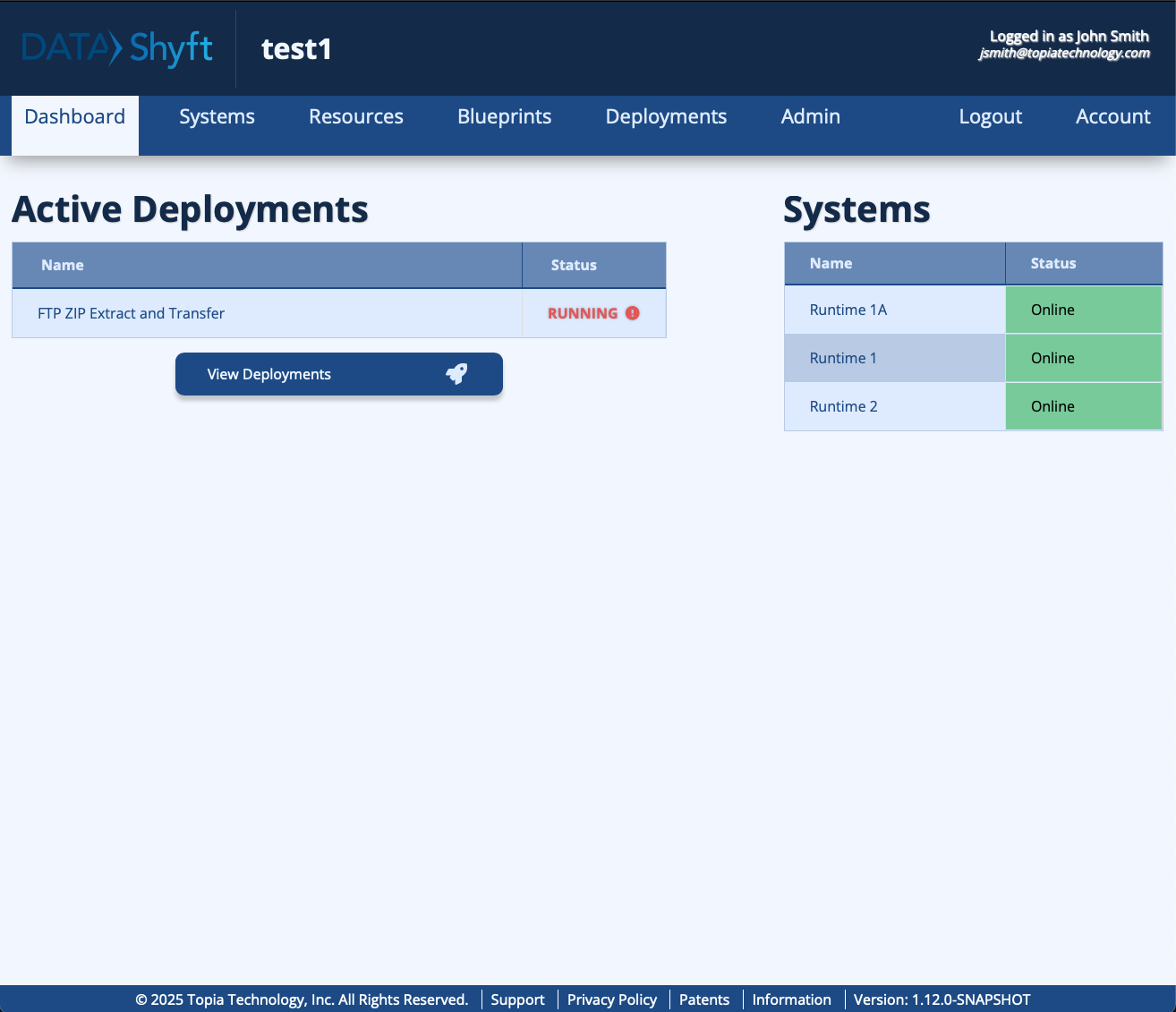Image resolution: width=1176 pixels, height=1012 pixels.
Task: Click the rocket icon on View Deployments
Action: pos(456,374)
